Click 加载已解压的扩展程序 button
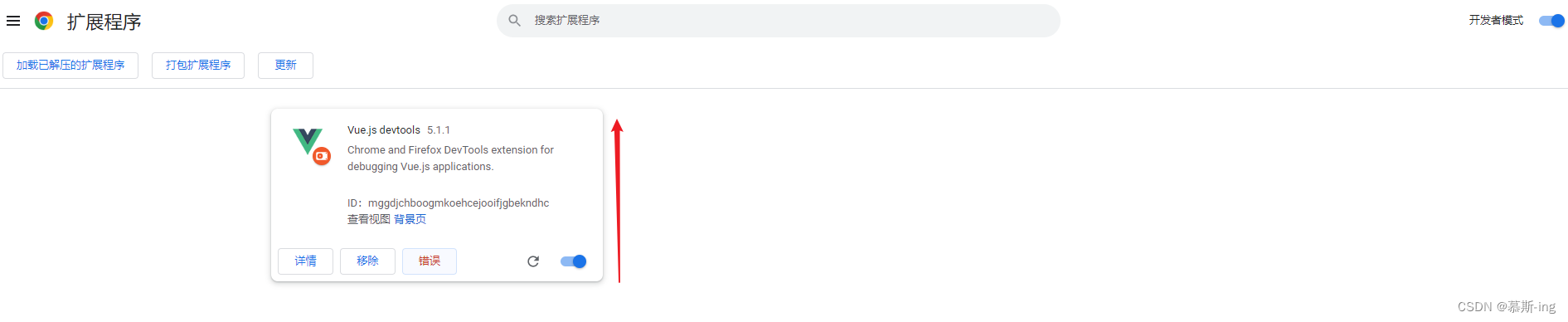The width and height of the screenshot is (1568, 322). (70, 66)
